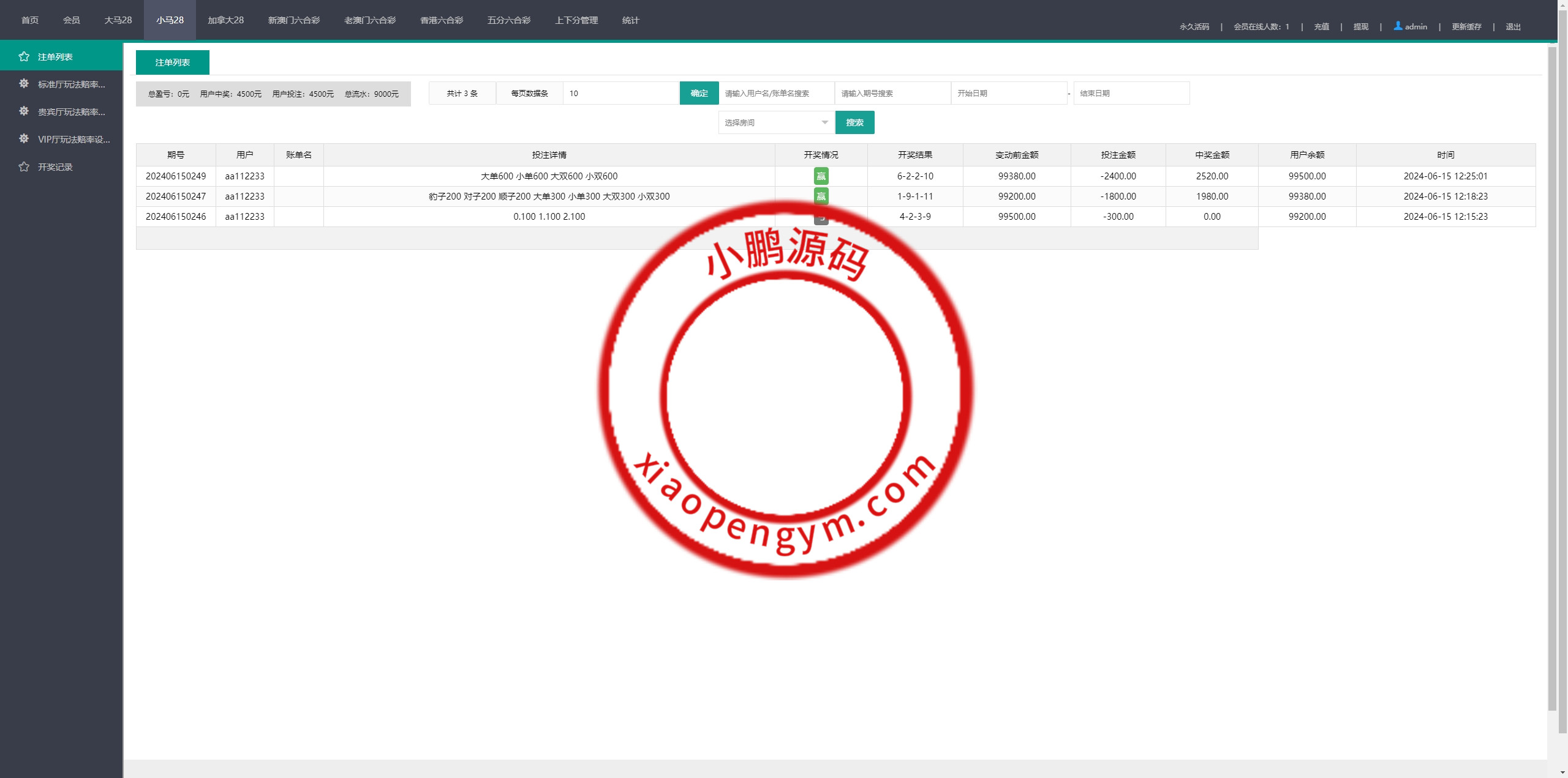Focus the username/账单名 search input field
This screenshot has width=1568, height=778.
(x=776, y=93)
